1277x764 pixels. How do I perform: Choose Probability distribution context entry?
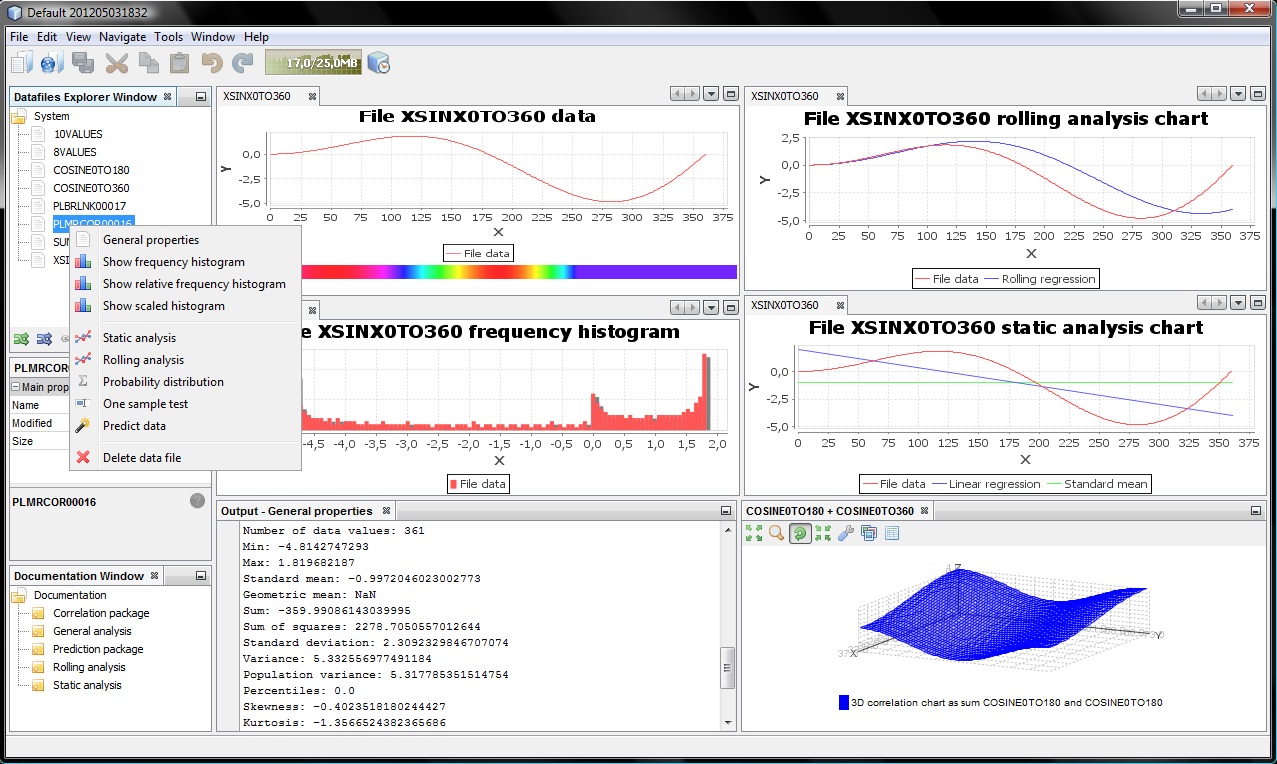pos(185,382)
